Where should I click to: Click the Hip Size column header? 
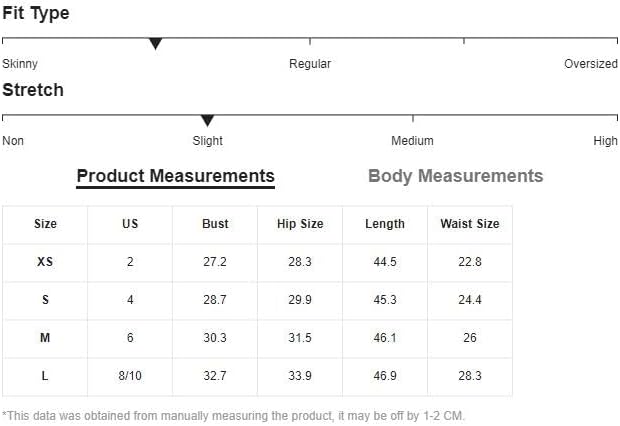click(x=300, y=224)
